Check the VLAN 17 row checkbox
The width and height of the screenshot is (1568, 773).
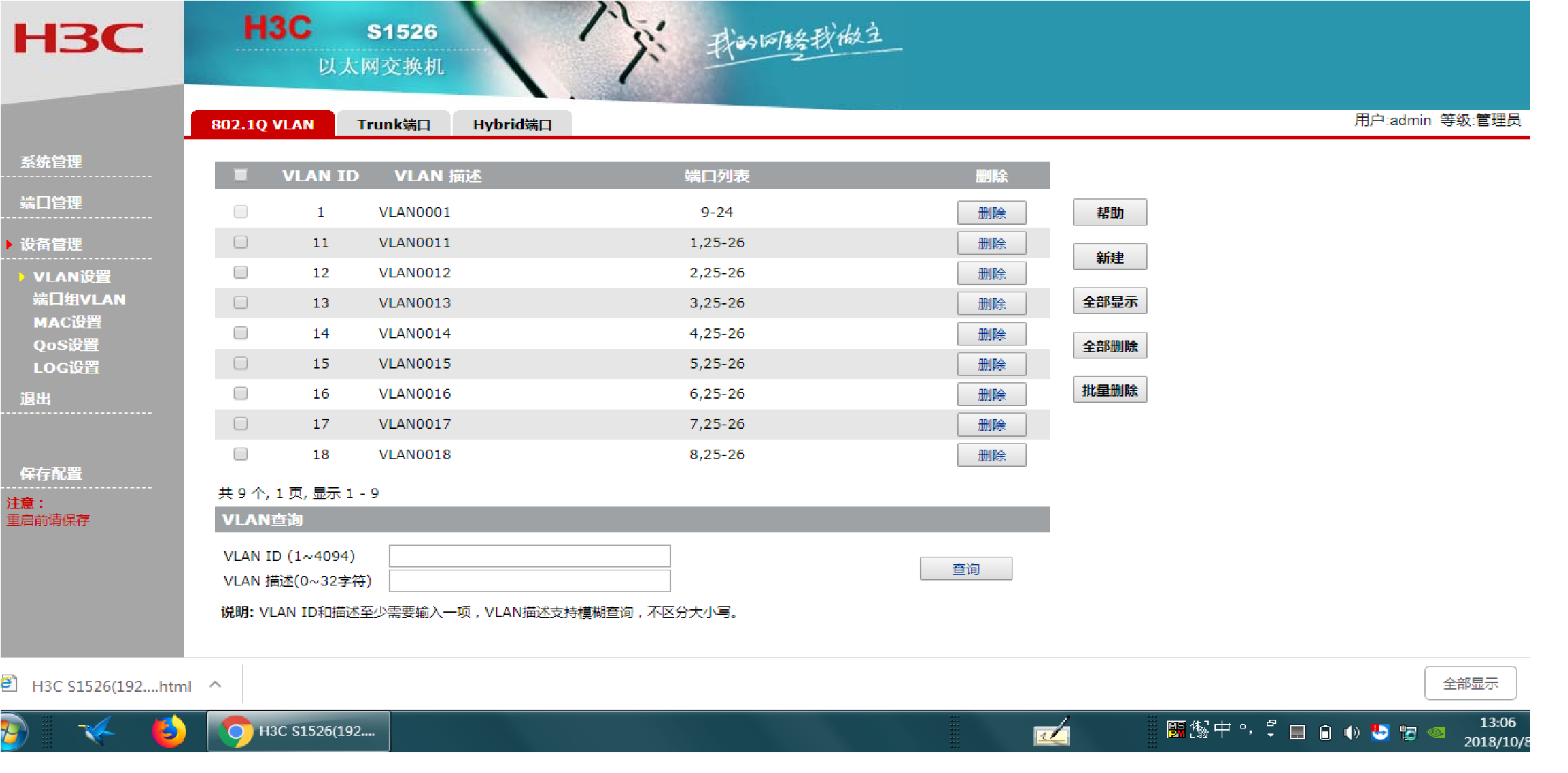241,424
